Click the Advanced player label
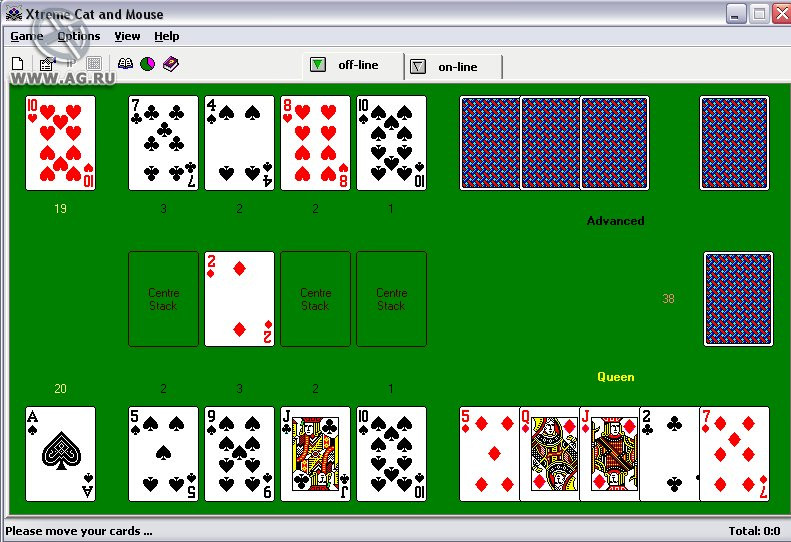Image resolution: width=791 pixels, height=542 pixels. tap(615, 221)
